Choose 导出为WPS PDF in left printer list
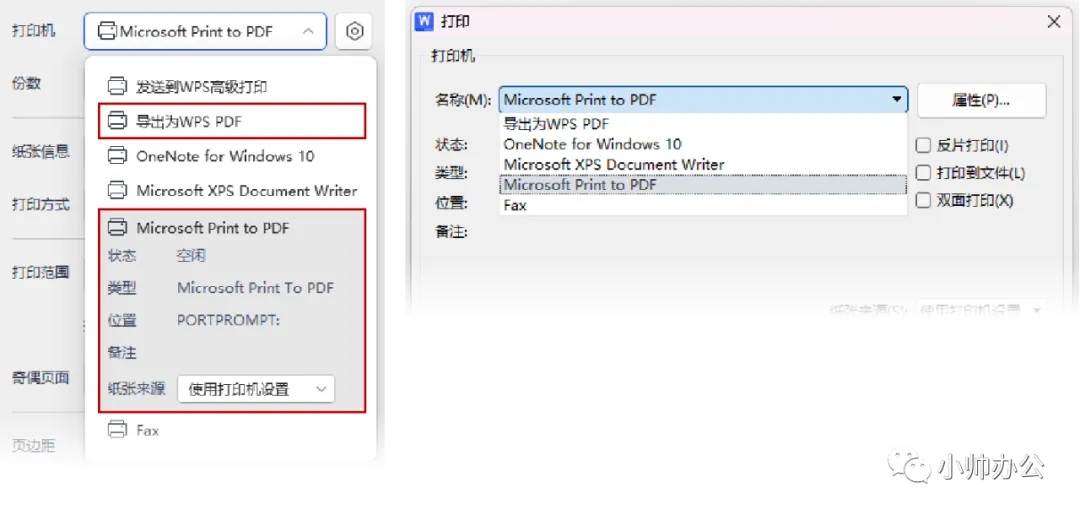The height and width of the screenshot is (515, 1080). coord(231,121)
